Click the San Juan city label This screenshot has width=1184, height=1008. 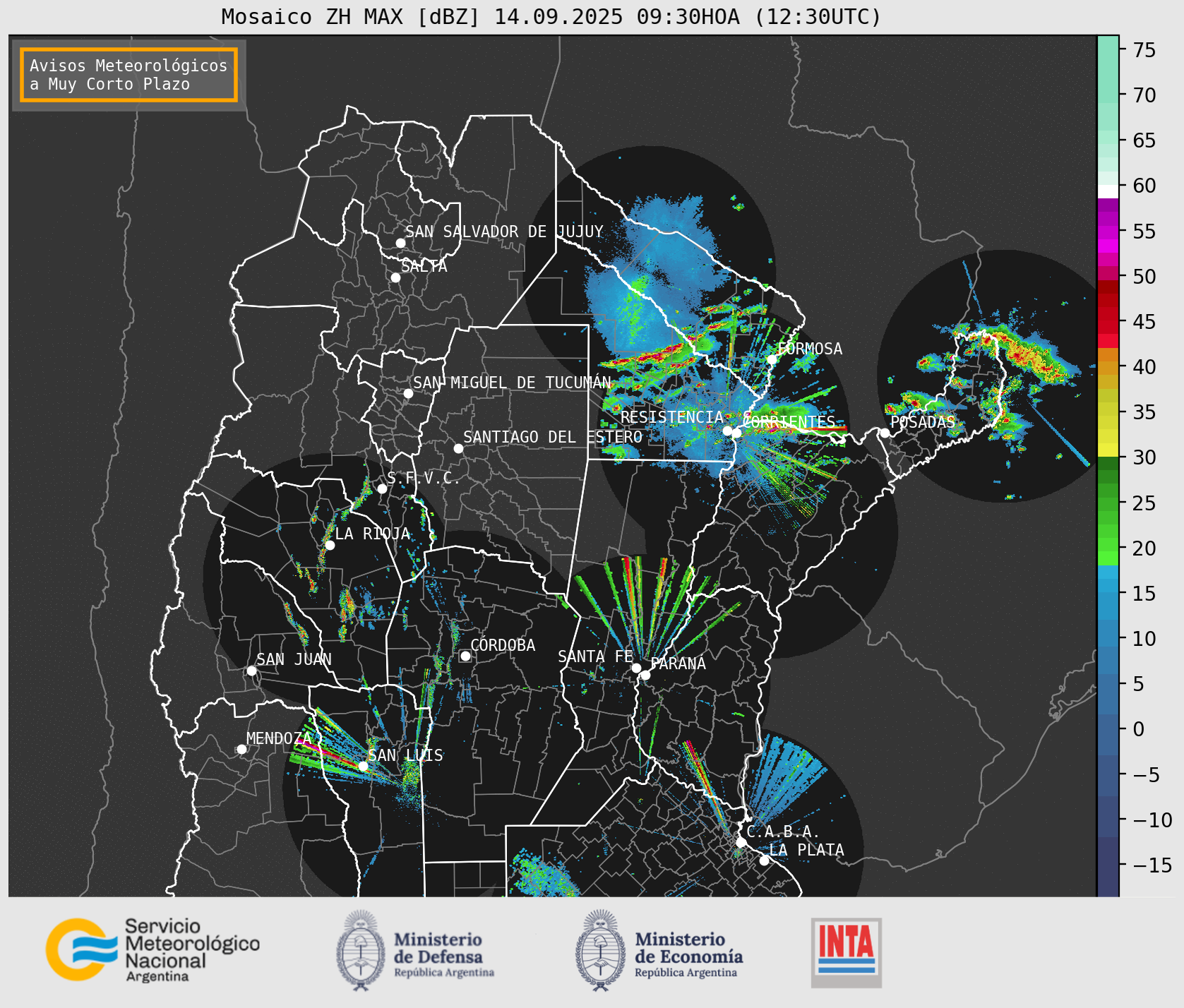[294, 659]
